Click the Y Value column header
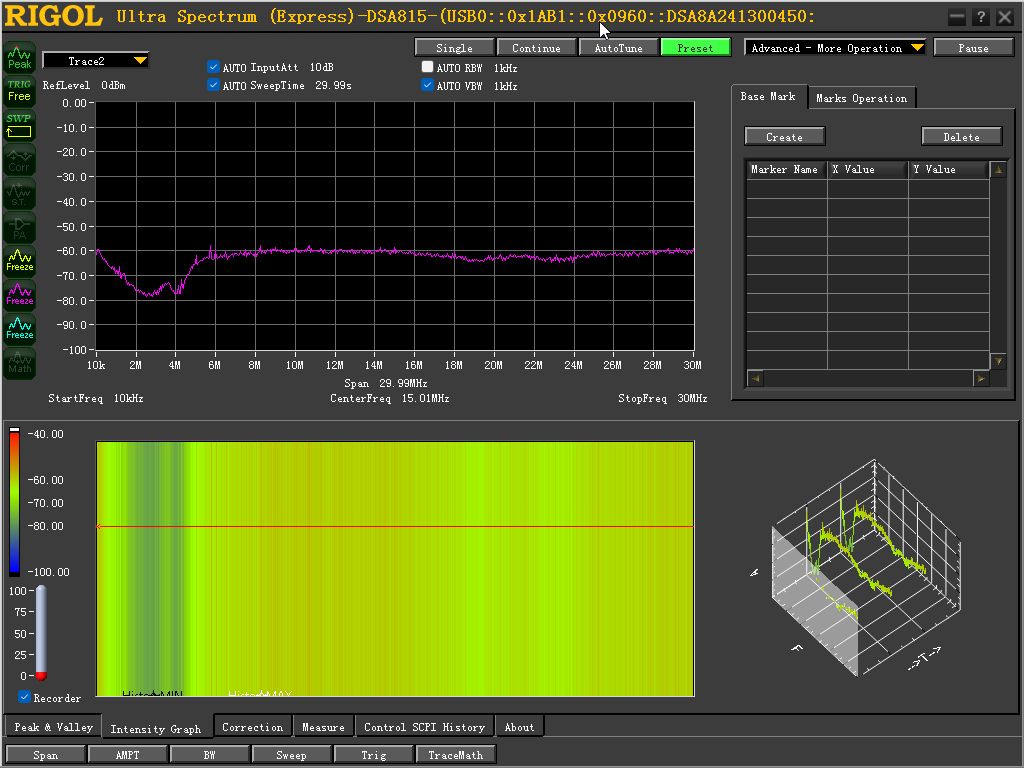The width and height of the screenshot is (1024, 768). (x=949, y=169)
